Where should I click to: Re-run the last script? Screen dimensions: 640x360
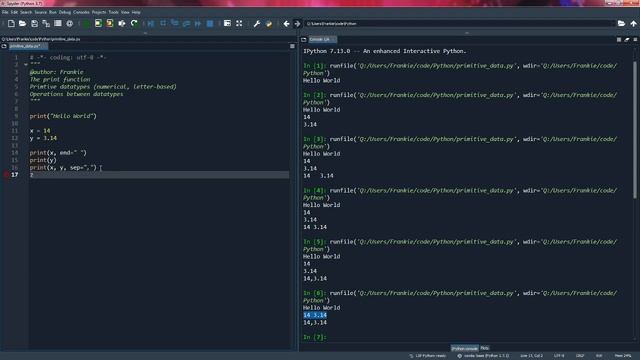(x=134, y=24)
